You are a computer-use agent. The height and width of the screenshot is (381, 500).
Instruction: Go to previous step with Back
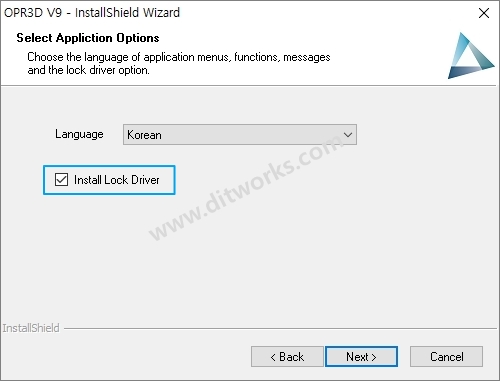pyautogui.click(x=287, y=357)
